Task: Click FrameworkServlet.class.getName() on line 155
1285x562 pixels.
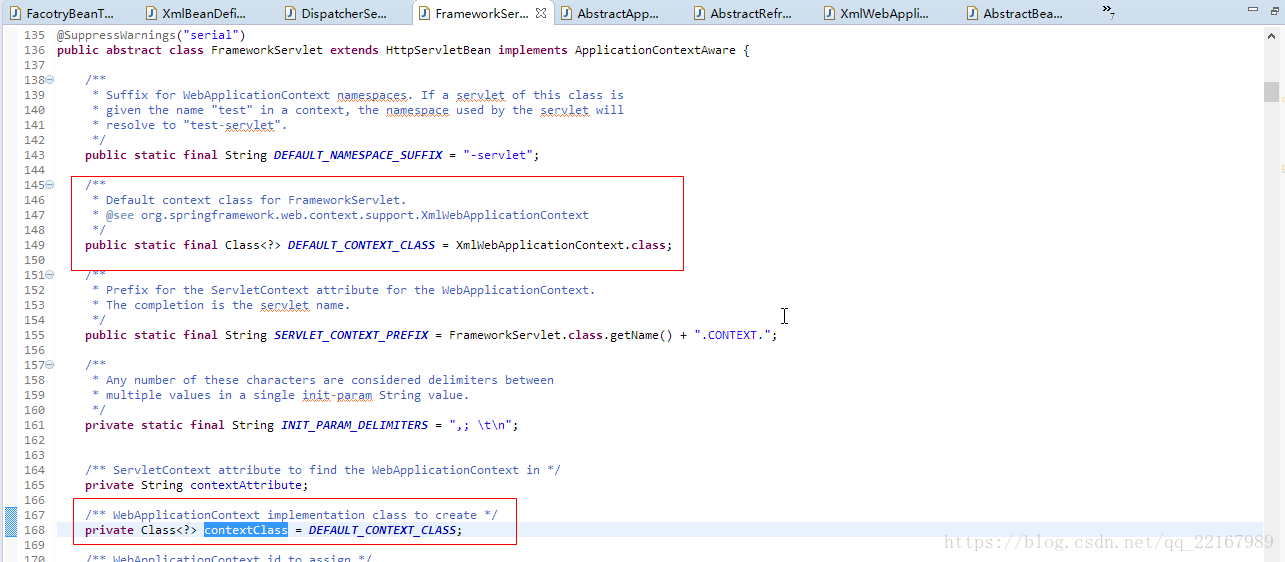Action: click(x=562, y=335)
